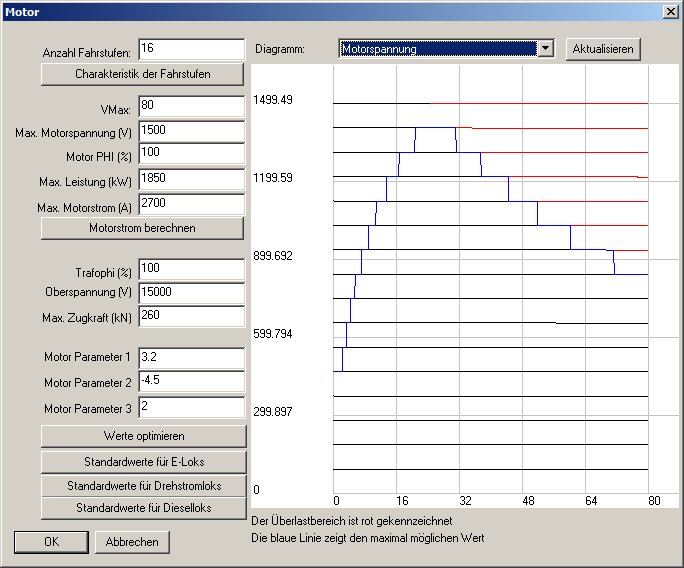Click the Anzahl Fahrstufen label
684x568 pixels.
click(x=86, y=53)
